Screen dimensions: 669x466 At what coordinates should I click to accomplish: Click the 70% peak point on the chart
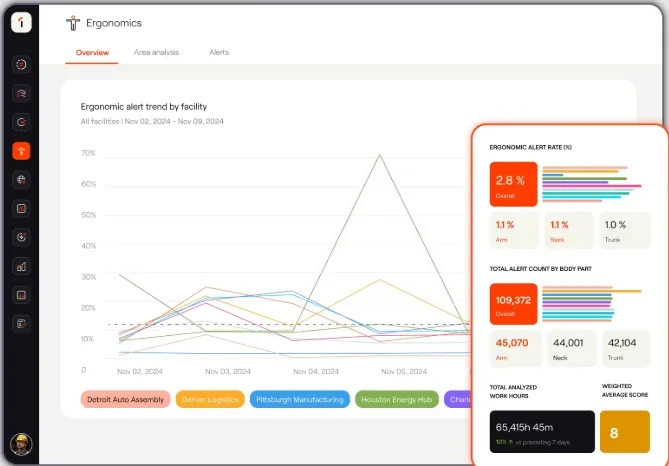tap(379, 155)
